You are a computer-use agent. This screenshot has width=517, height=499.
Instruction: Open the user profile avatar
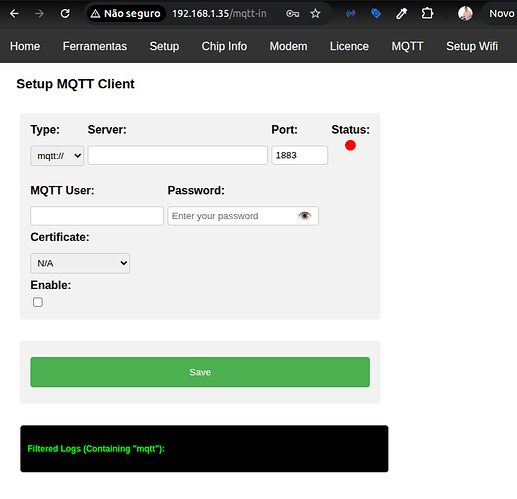coord(465,14)
